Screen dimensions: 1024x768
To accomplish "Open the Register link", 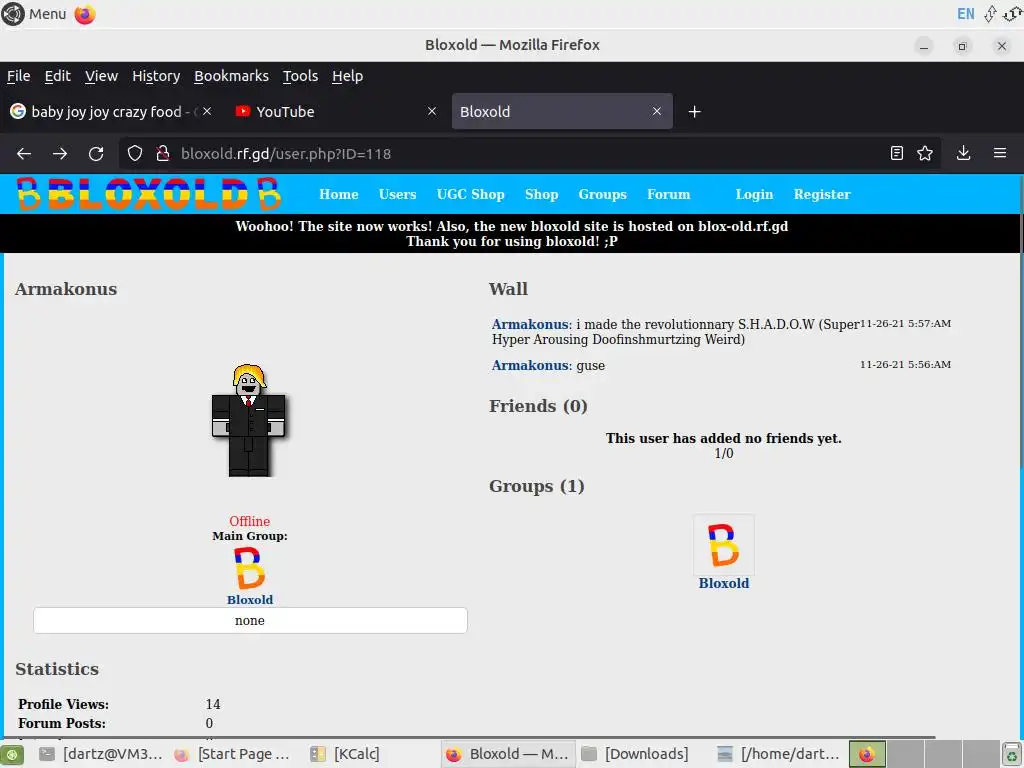I will (x=822, y=194).
